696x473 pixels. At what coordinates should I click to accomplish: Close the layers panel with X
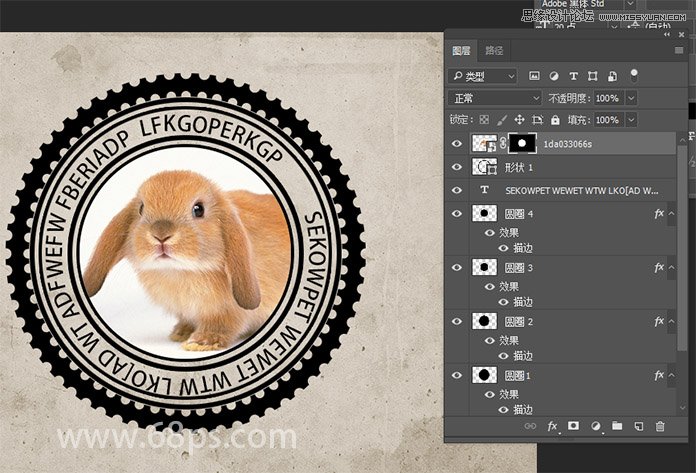682,34
